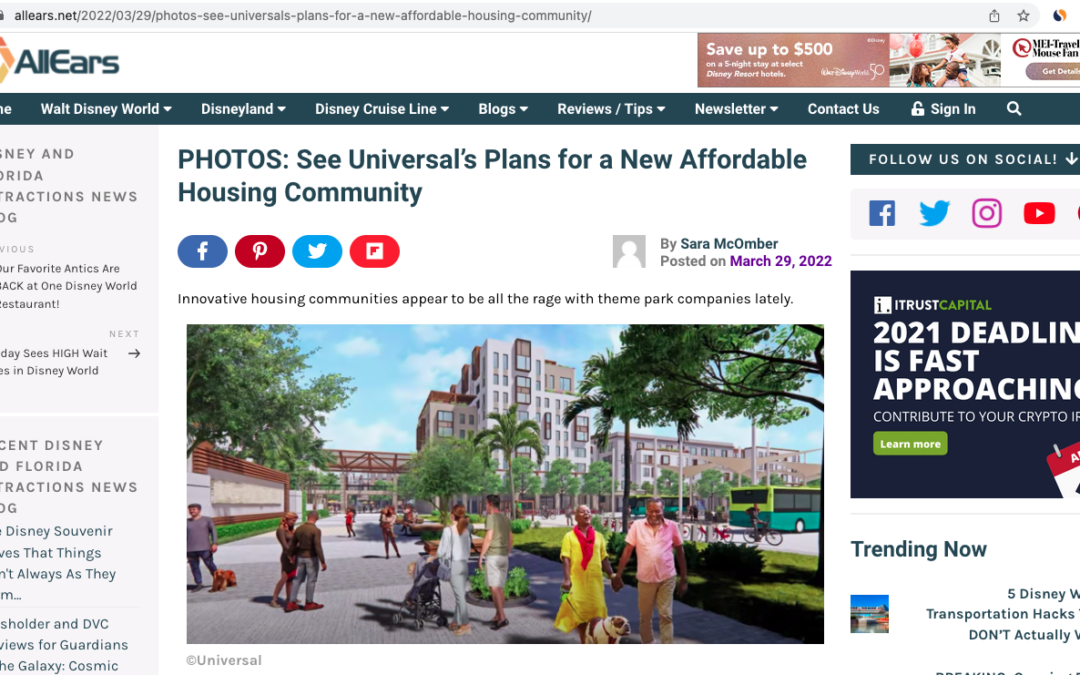Viewport: 1080px width, 675px height.
Task: Click Learn more on iTrustCapital ad
Action: [x=910, y=444]
